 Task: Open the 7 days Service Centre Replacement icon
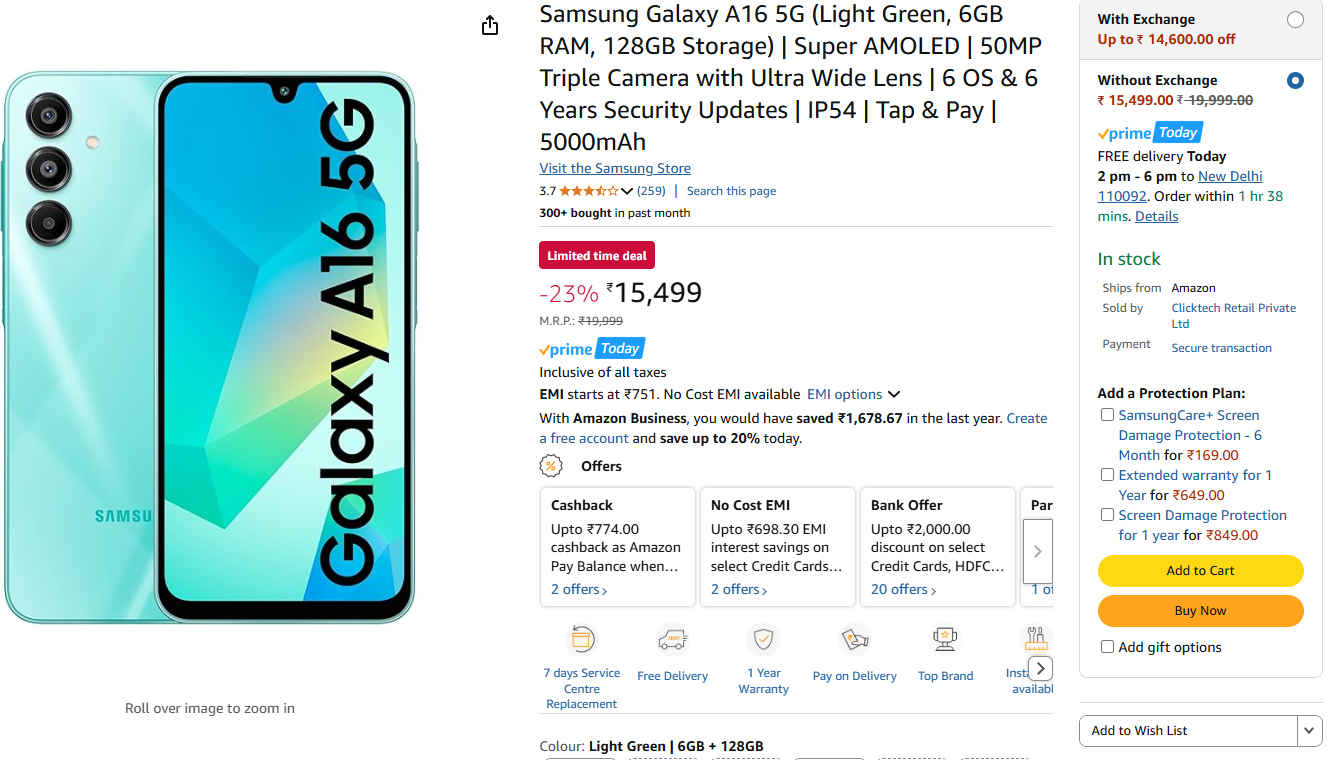[x=582, y=639]
